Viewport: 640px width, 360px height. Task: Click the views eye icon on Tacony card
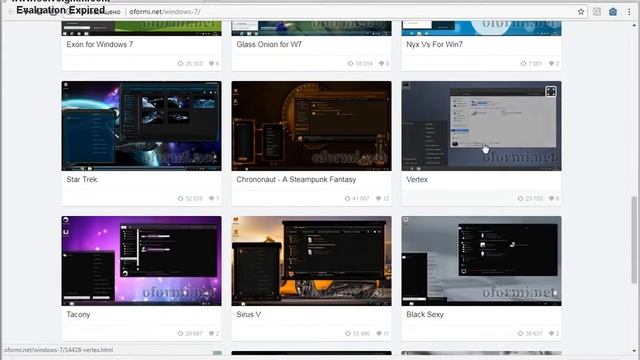(x=180, y=333)
